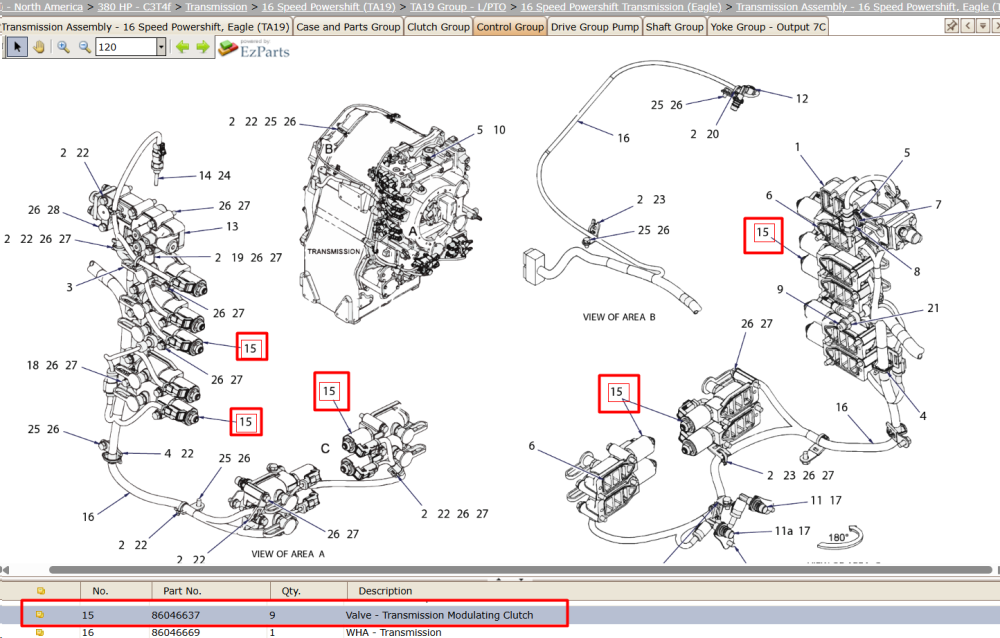Click the area A label on the transmission
Image resolution: width=1000 pixels, height=638 pixels.
413,232
